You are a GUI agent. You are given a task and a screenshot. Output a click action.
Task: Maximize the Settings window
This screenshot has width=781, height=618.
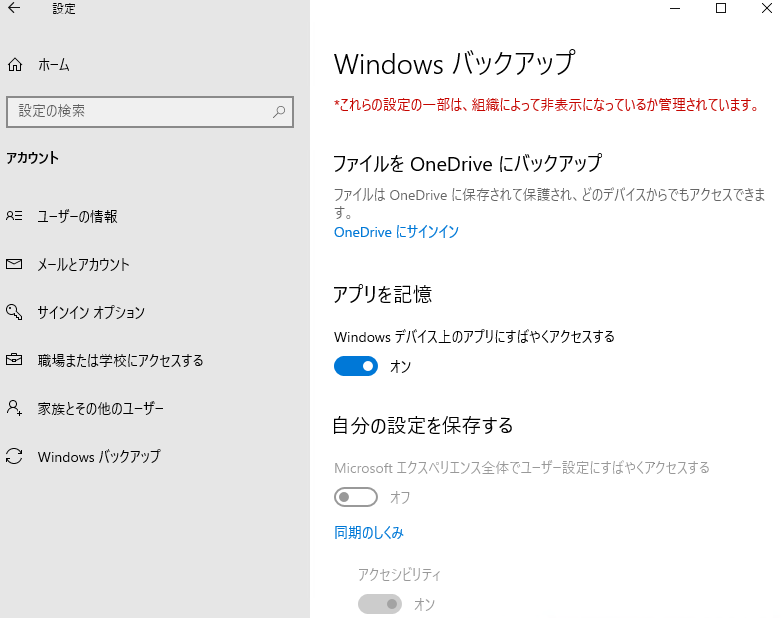tap(720, 9)
